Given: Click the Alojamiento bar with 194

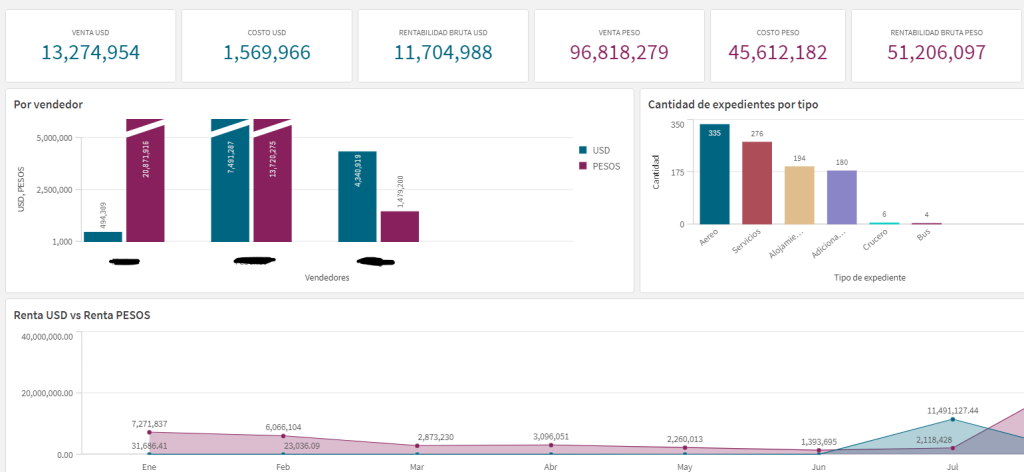Looking at the screenshot, I should coord(799,195).
